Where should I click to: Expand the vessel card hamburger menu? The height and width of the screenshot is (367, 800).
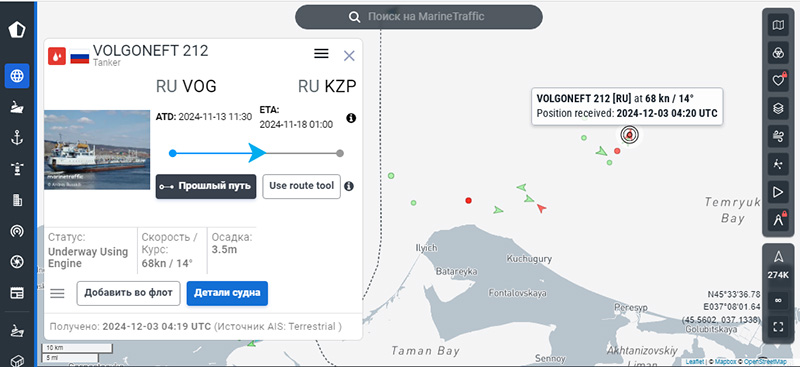coord(321,54)
